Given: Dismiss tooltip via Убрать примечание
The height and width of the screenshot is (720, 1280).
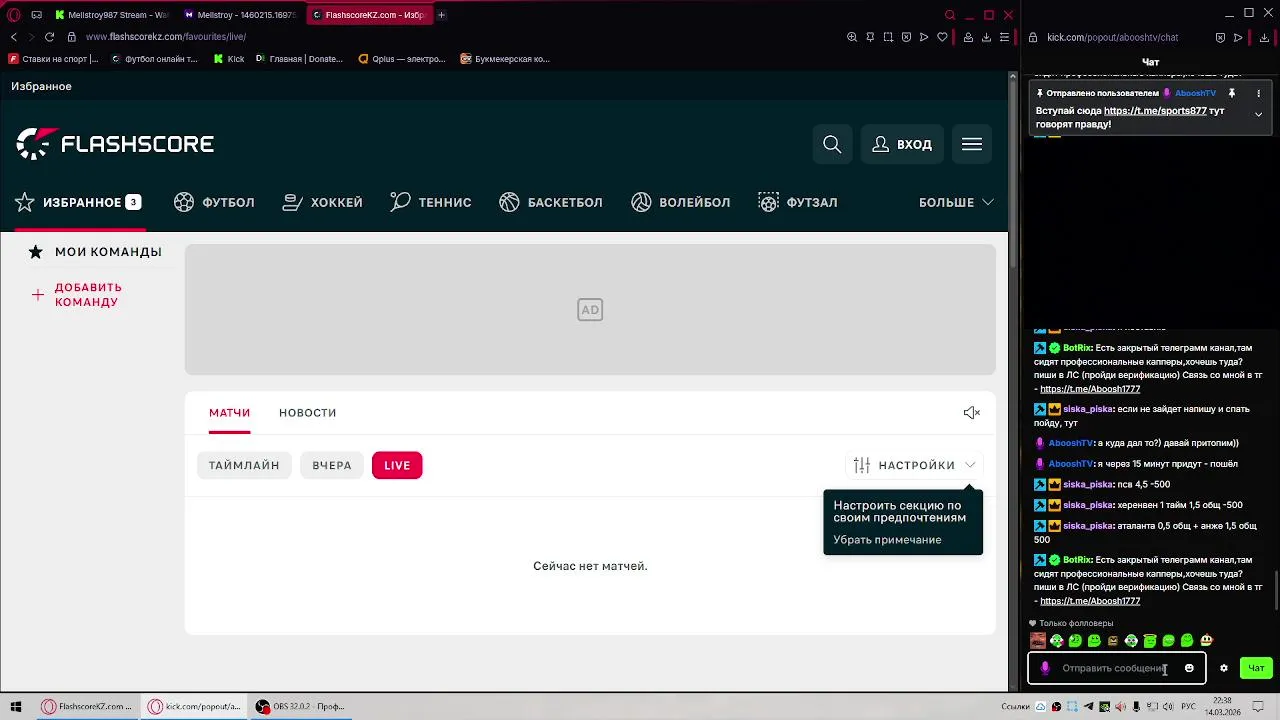Looking at the screenshot, I should [x=887, y=540].
